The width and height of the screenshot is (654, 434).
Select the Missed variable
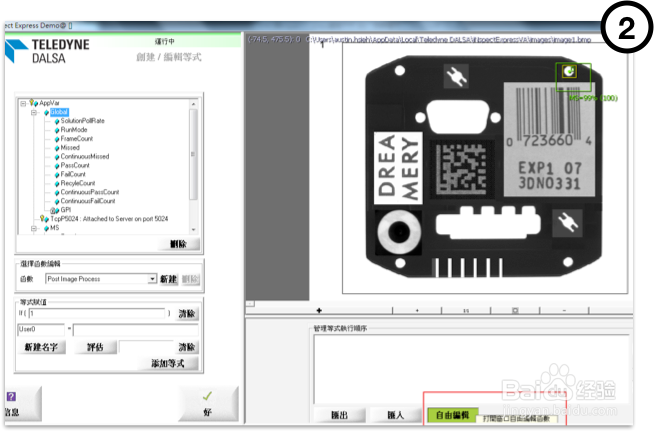point(70,148)
